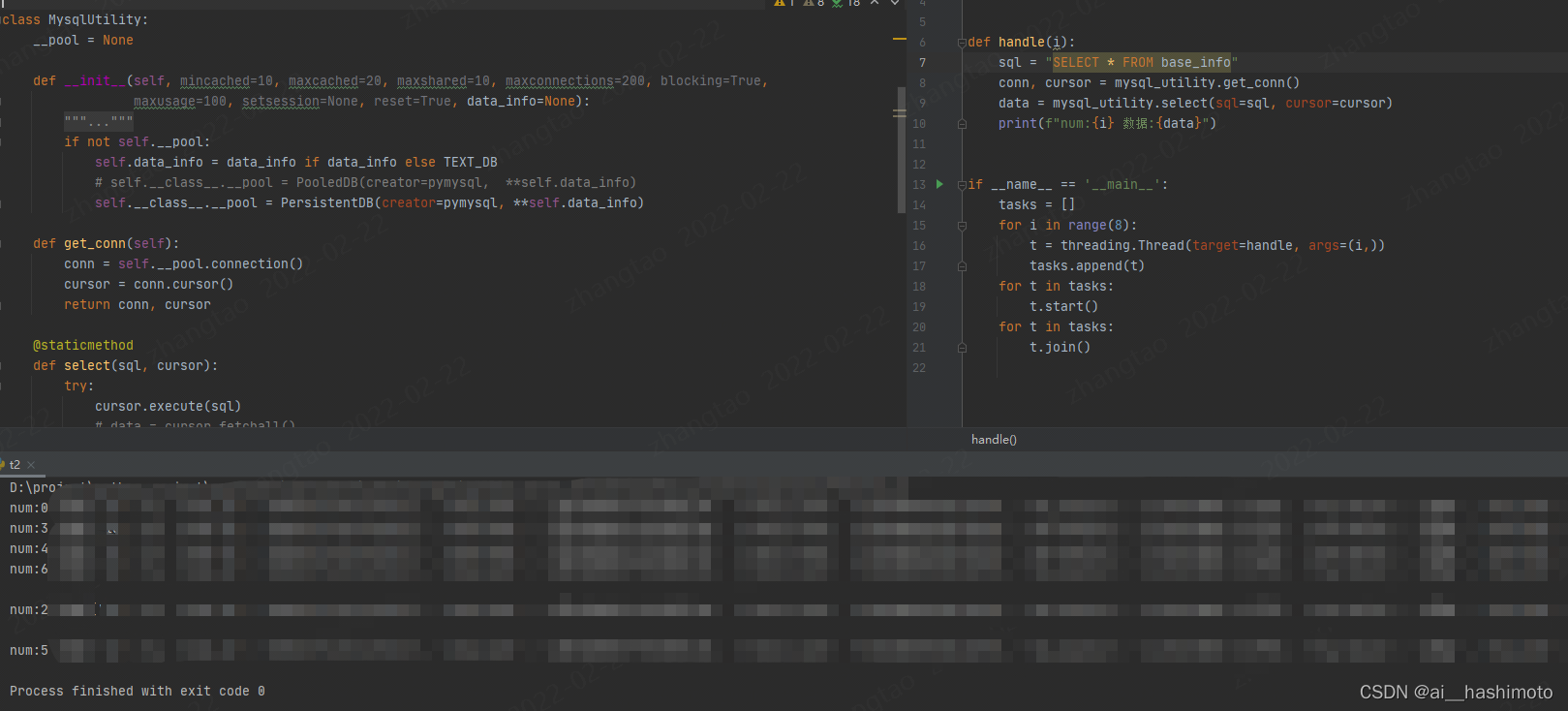1568x711 pixels.
Task: Click the __pool = None class attribute
Action: tap(83, 41)
